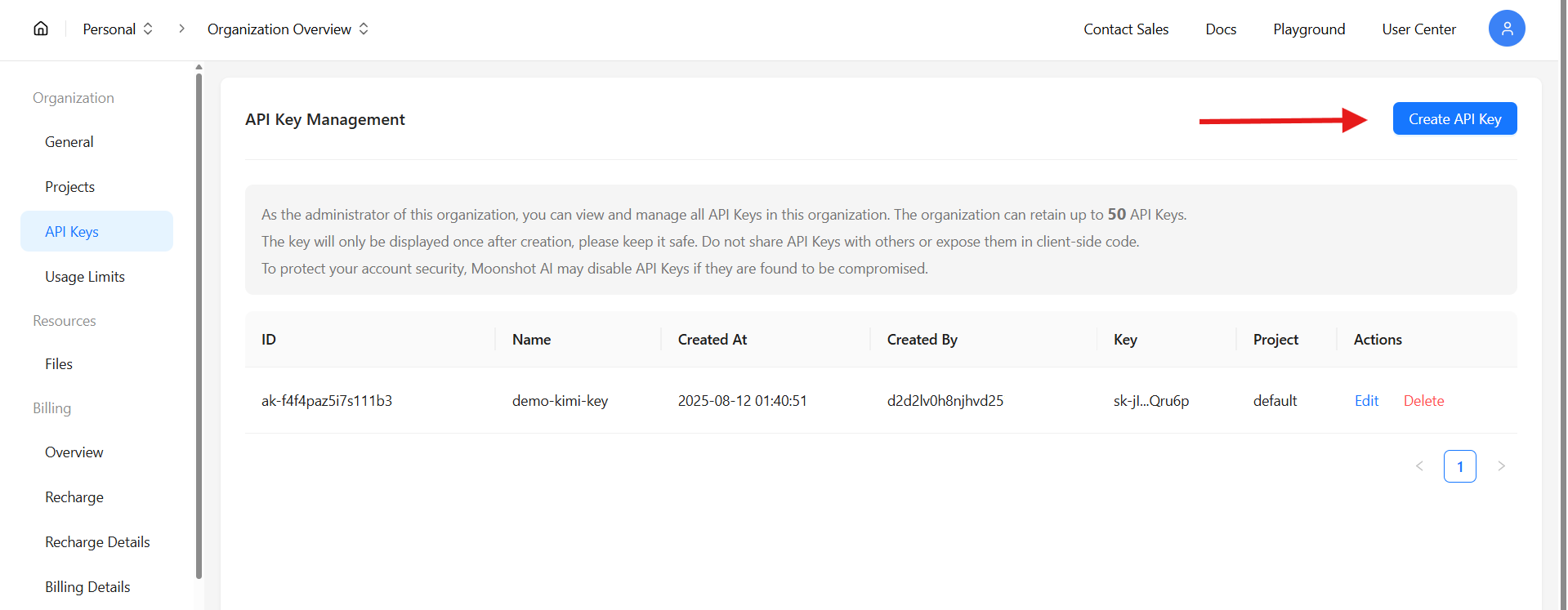Click the home icon in the header
The height and width of the screenshot is (610, 1568).
(41, 29)
